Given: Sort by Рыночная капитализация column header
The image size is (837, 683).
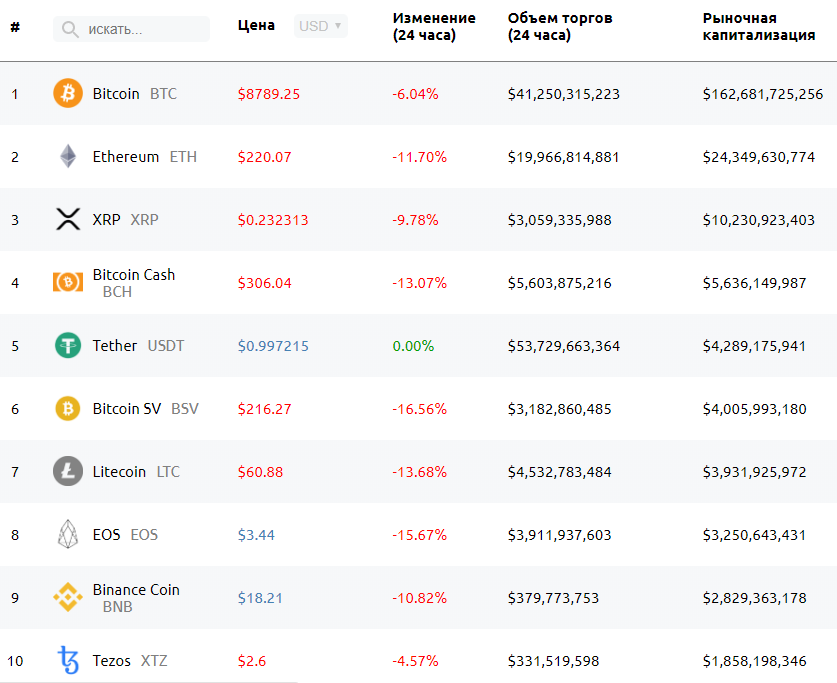Looking at the screenshot, I should [758, 26].
